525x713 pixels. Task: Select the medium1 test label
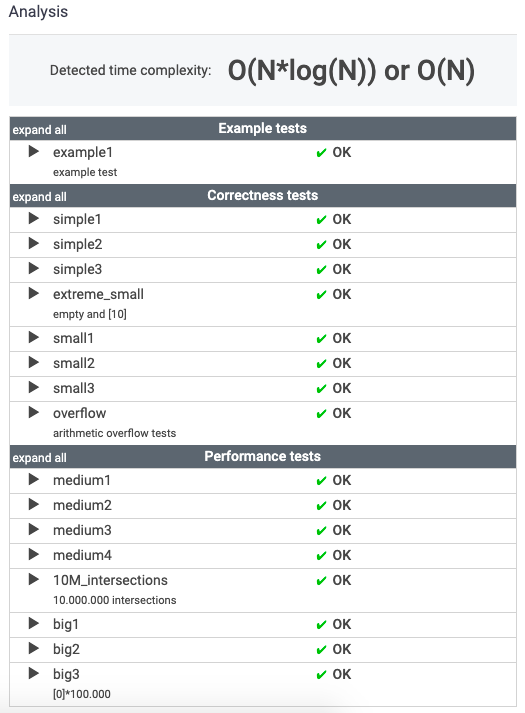pyautogui.click(x=82, y=480)
